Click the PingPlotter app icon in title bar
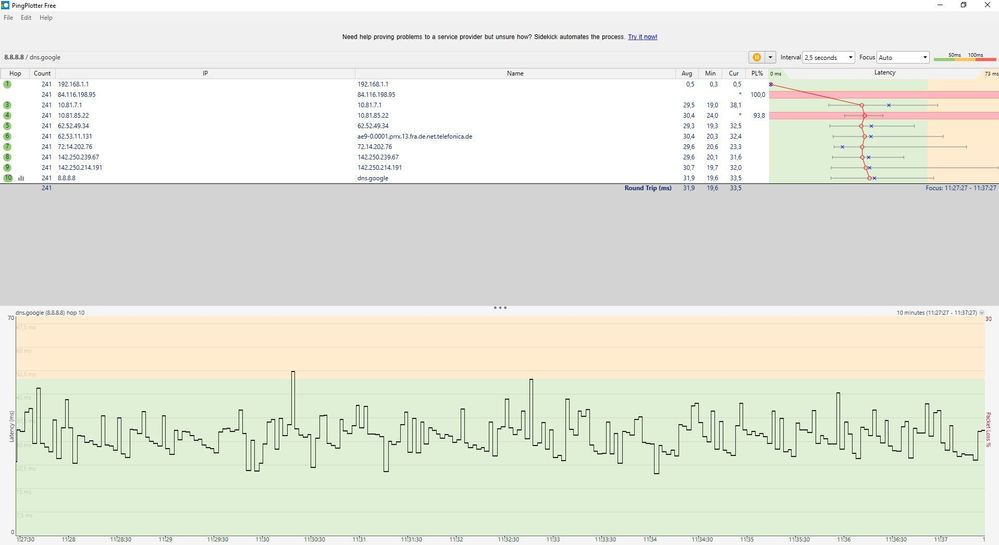This screenshot has width=999, height=545. [x=7, y=5]
